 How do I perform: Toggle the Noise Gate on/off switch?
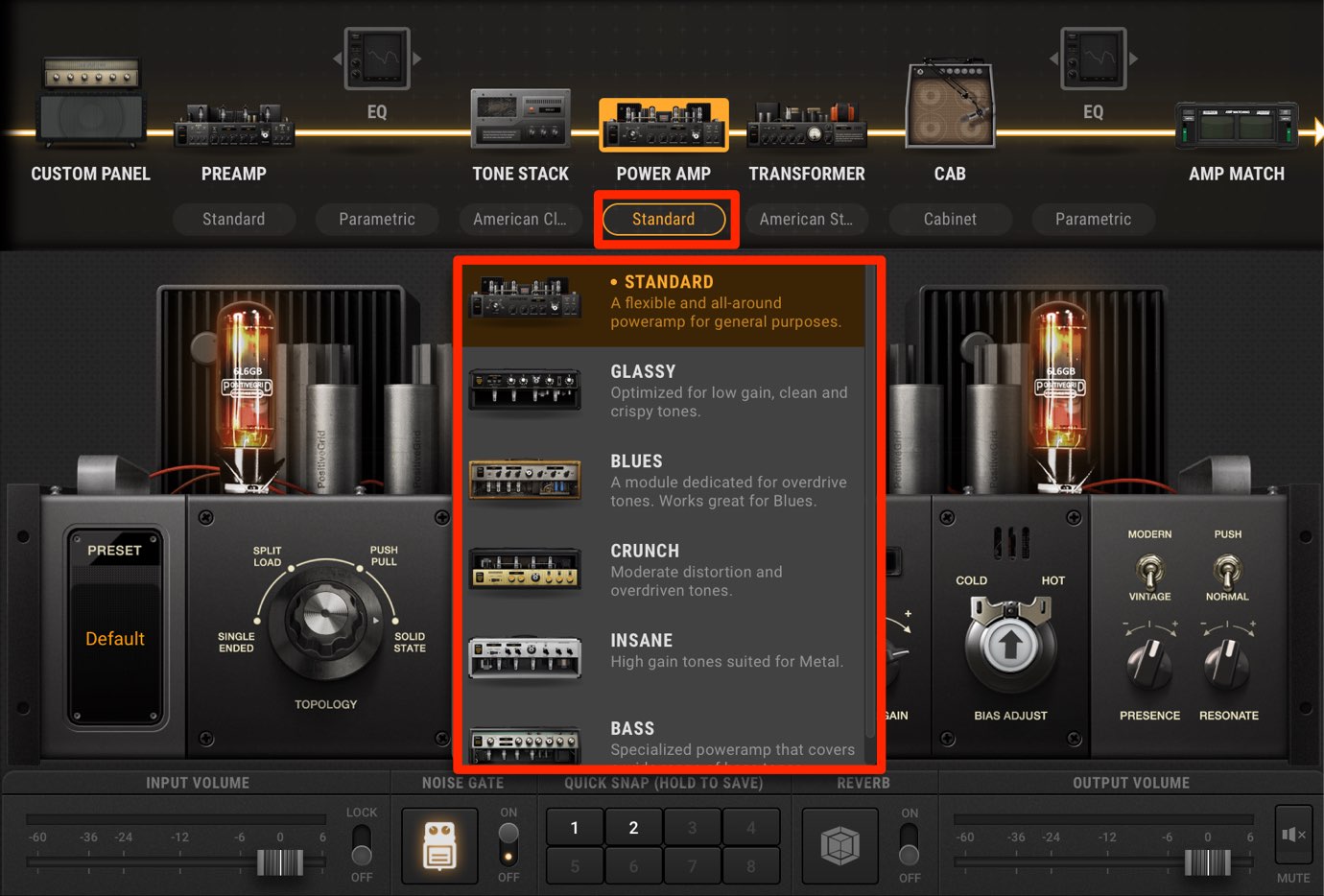pos(508,845)
